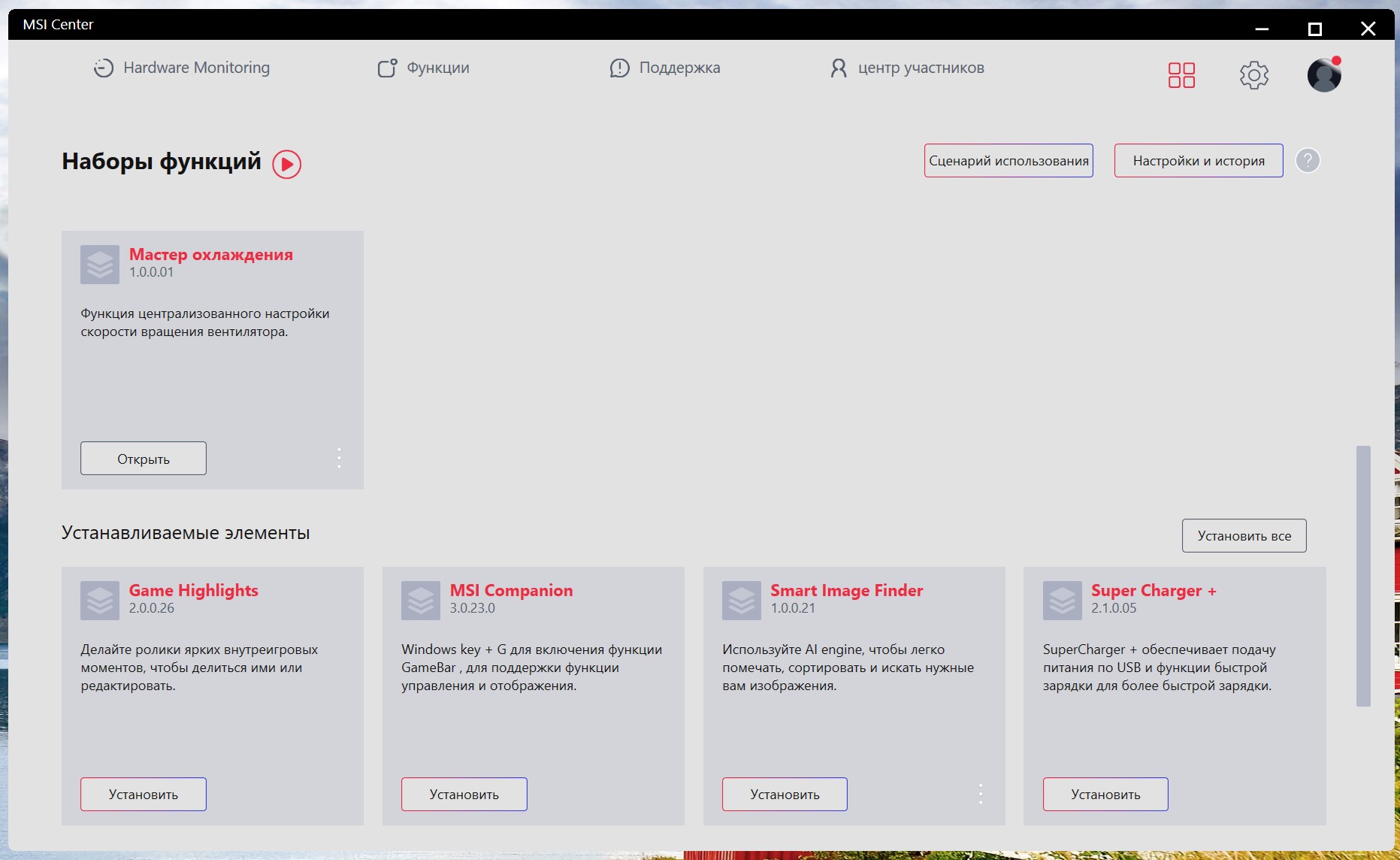Screen dimensions: 1400x860
Task: Go to the Функции tab
Action: (423, 68)
